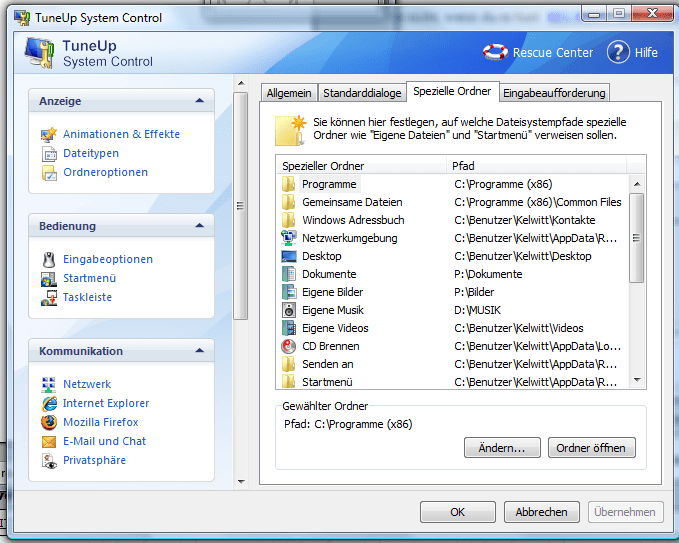Select path P:\Bilder
This screenshot has height=543, width=679.
[474, 292]
